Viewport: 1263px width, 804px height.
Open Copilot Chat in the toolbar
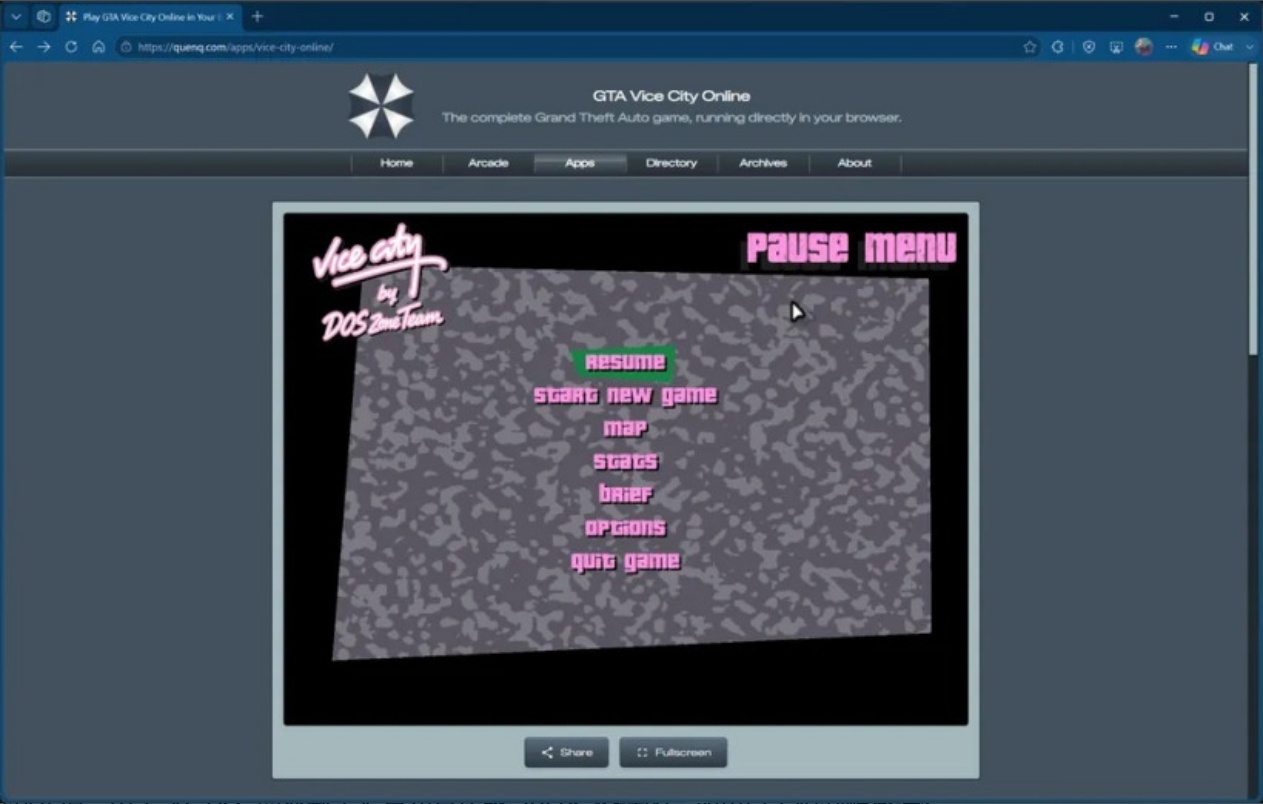click(1213, 47)
